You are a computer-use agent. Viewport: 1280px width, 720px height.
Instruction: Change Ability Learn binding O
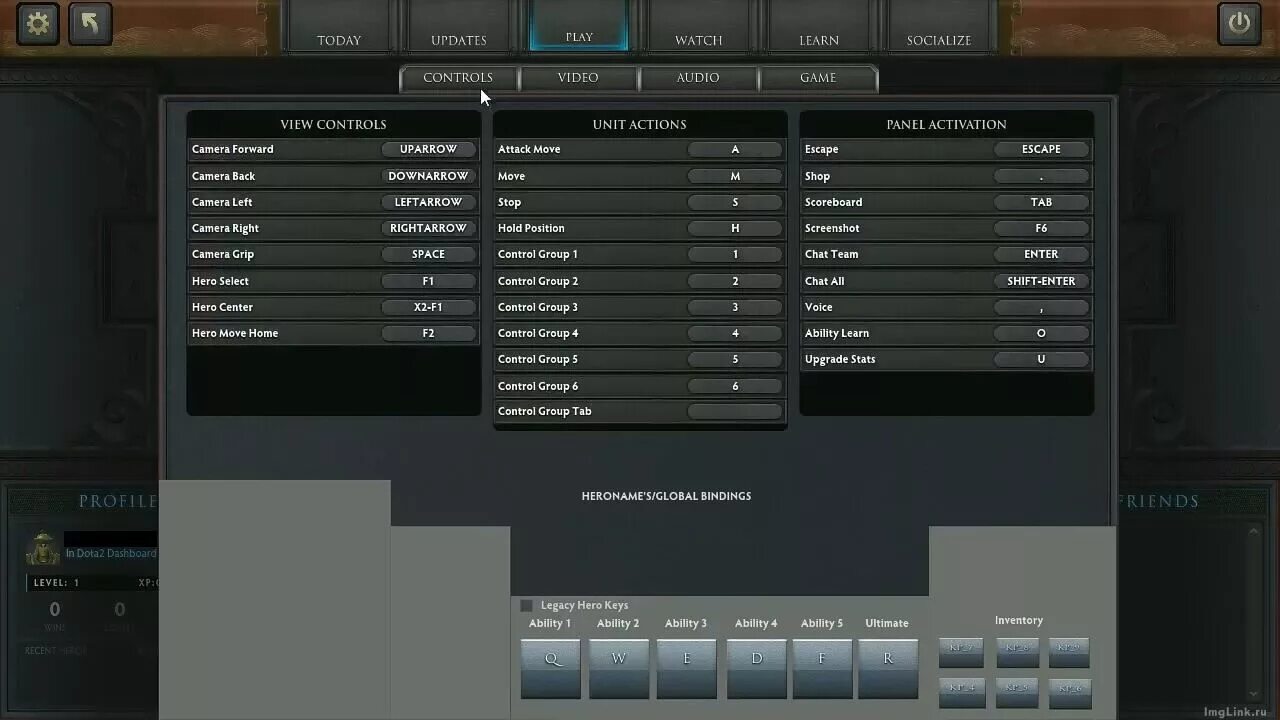1041,333
